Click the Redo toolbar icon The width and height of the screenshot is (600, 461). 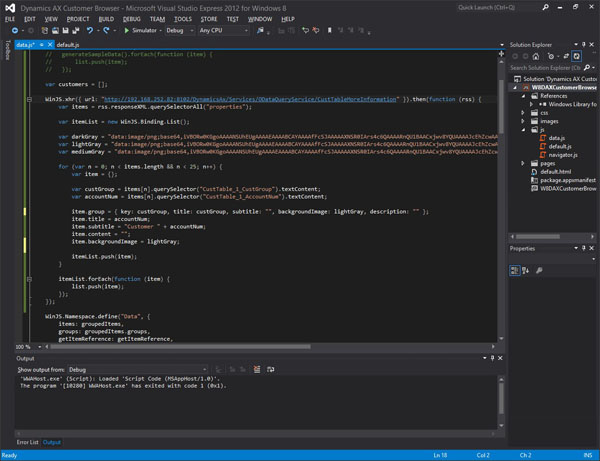pos(106,30)
